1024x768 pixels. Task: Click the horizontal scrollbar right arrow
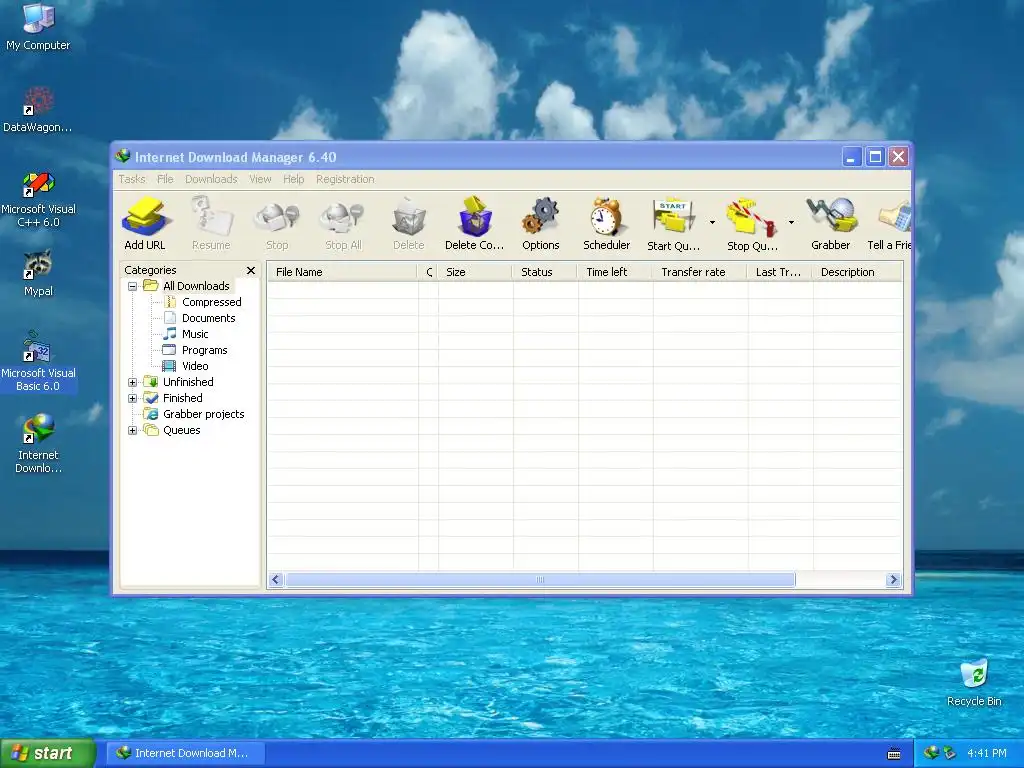(x=893, y=580)
